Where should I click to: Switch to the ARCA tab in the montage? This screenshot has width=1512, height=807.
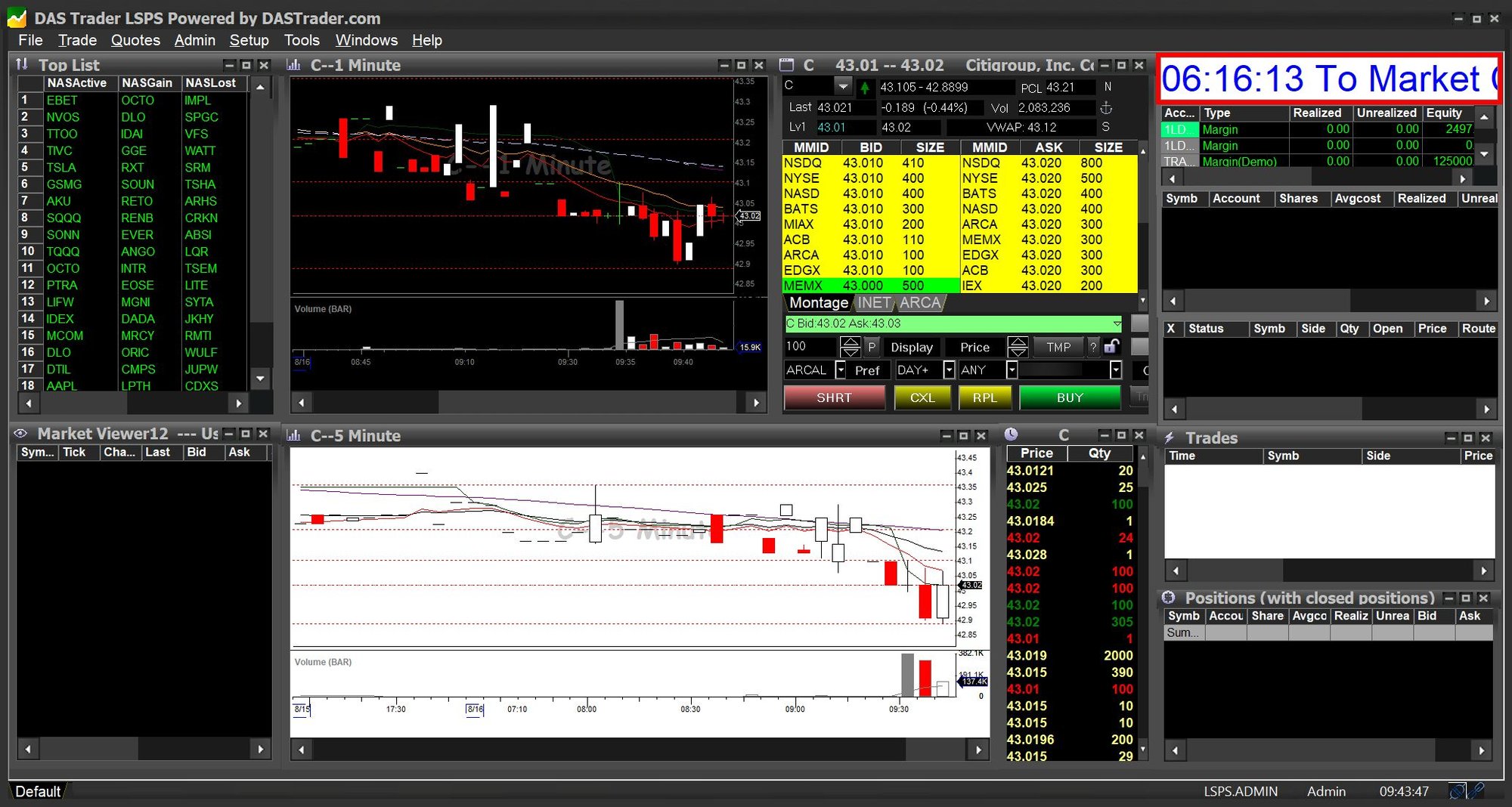[x=920, y=302]
